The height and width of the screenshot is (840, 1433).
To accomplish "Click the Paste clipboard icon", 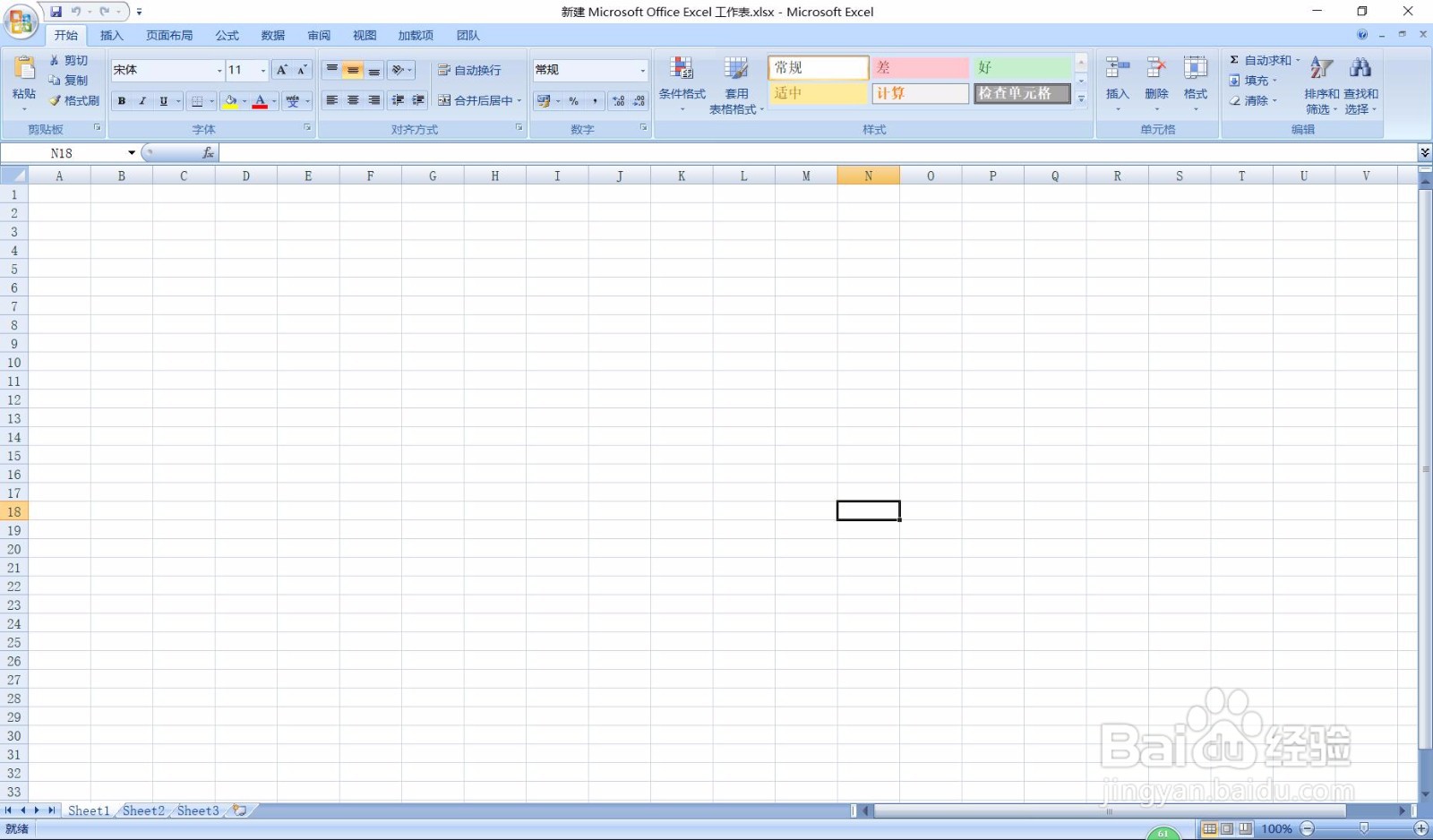I will [24, 69].
